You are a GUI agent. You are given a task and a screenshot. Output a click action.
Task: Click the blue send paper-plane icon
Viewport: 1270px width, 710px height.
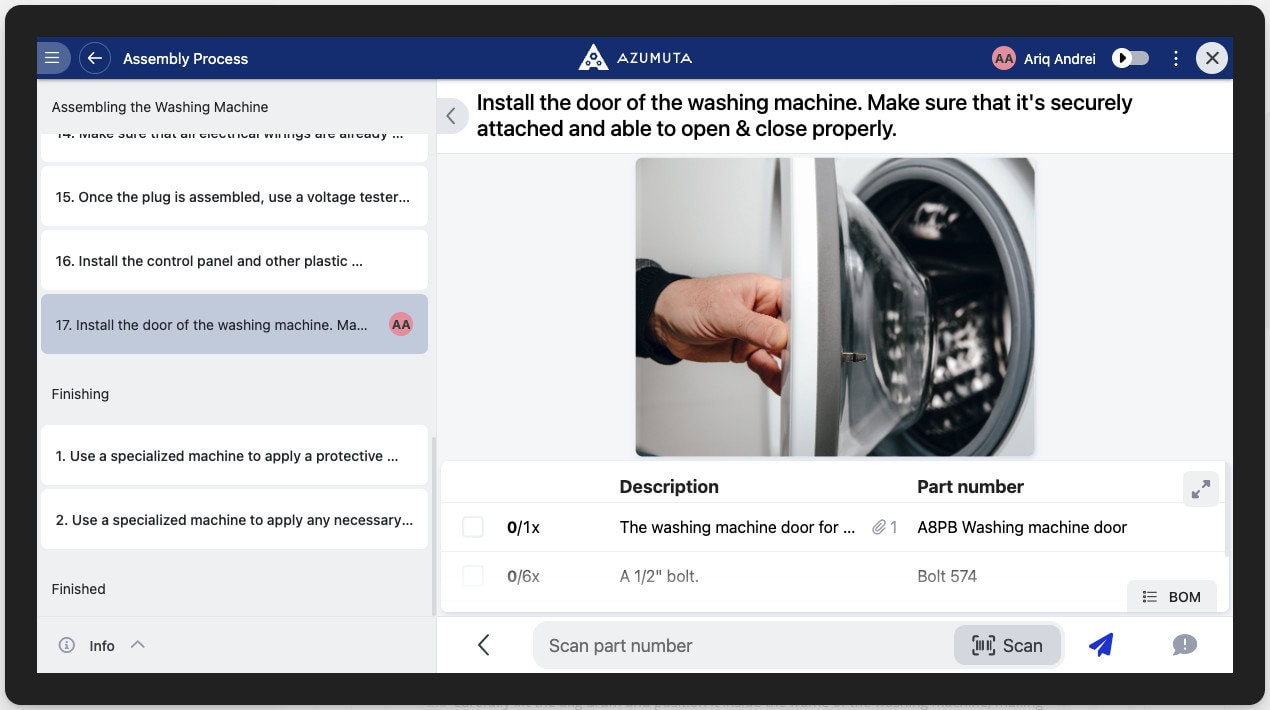pyautogui.click(x=1101, y=645)
